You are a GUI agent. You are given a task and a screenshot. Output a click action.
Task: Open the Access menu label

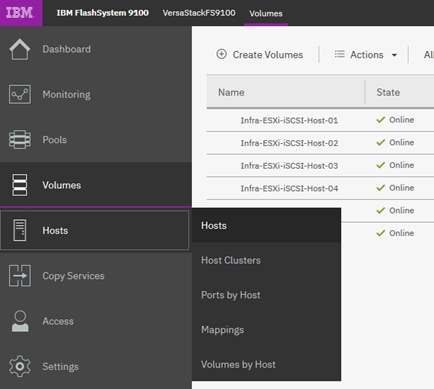tap(58, 321)
